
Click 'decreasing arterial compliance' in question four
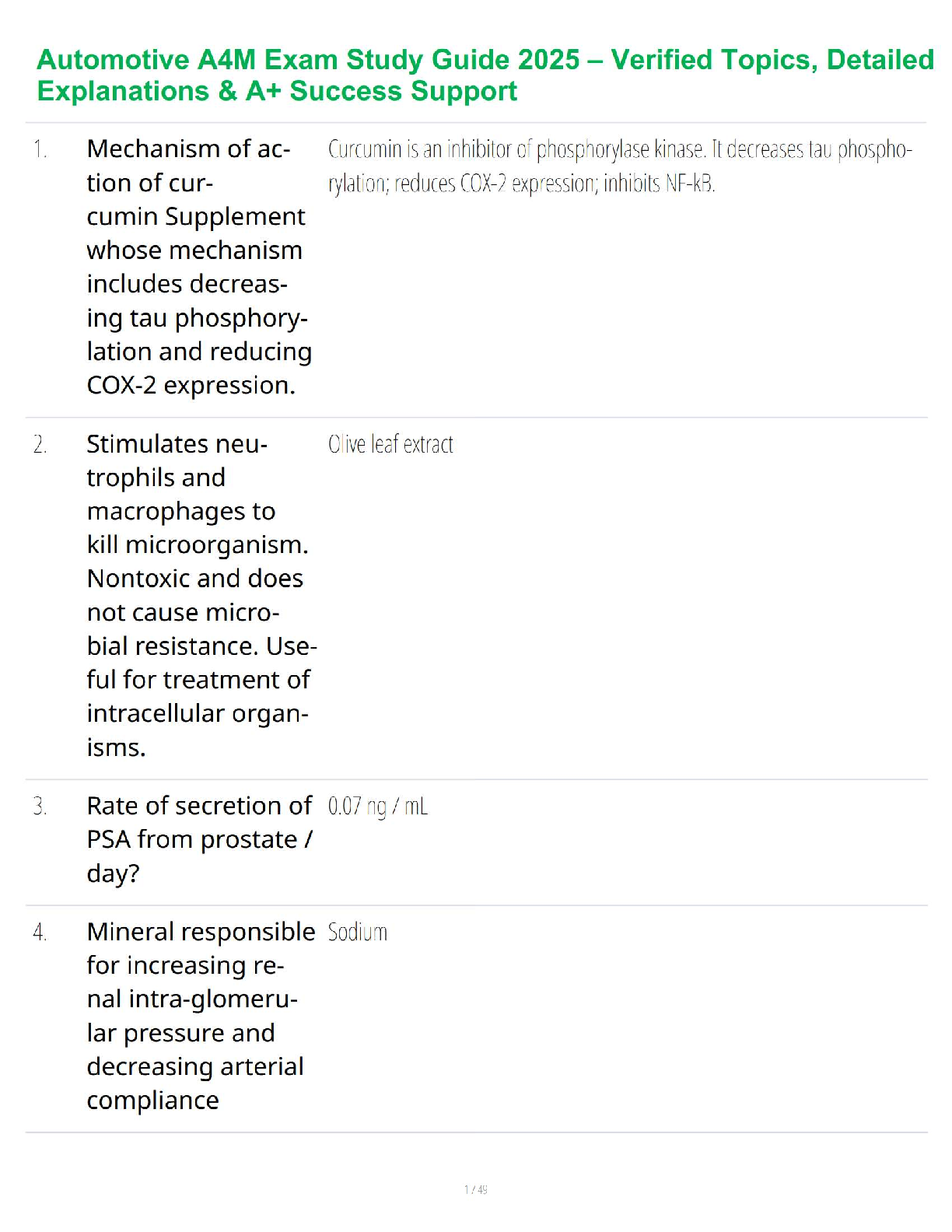(x=194, y=1083)
